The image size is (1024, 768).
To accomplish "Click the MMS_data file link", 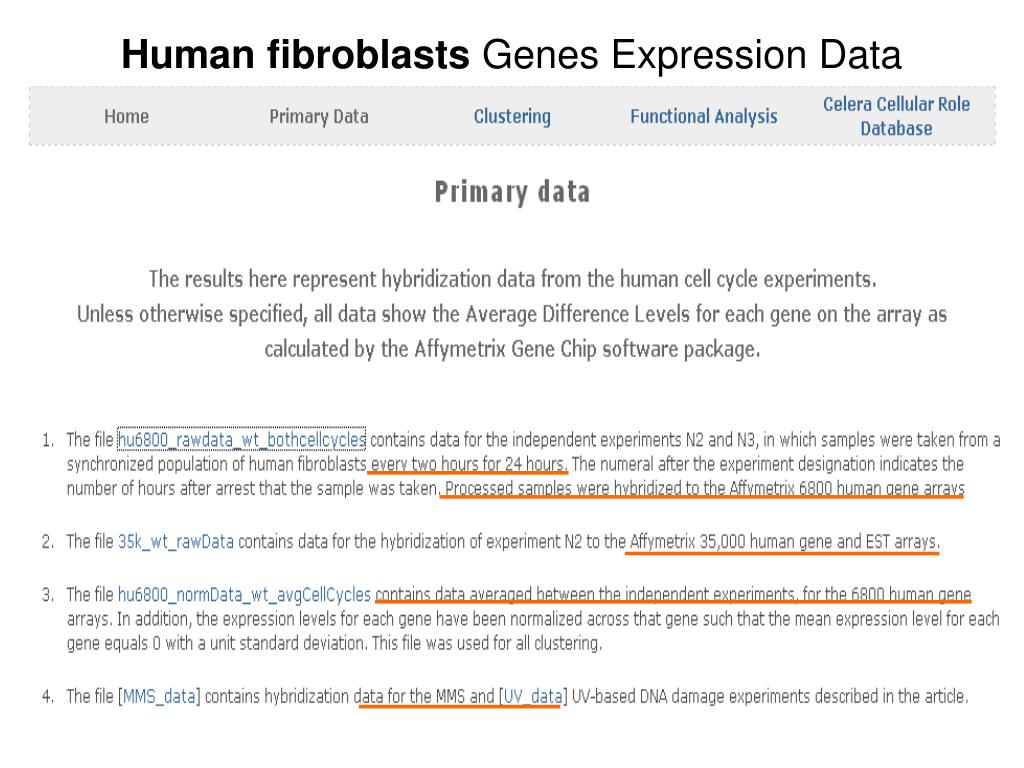I will (x=159, y=696).
